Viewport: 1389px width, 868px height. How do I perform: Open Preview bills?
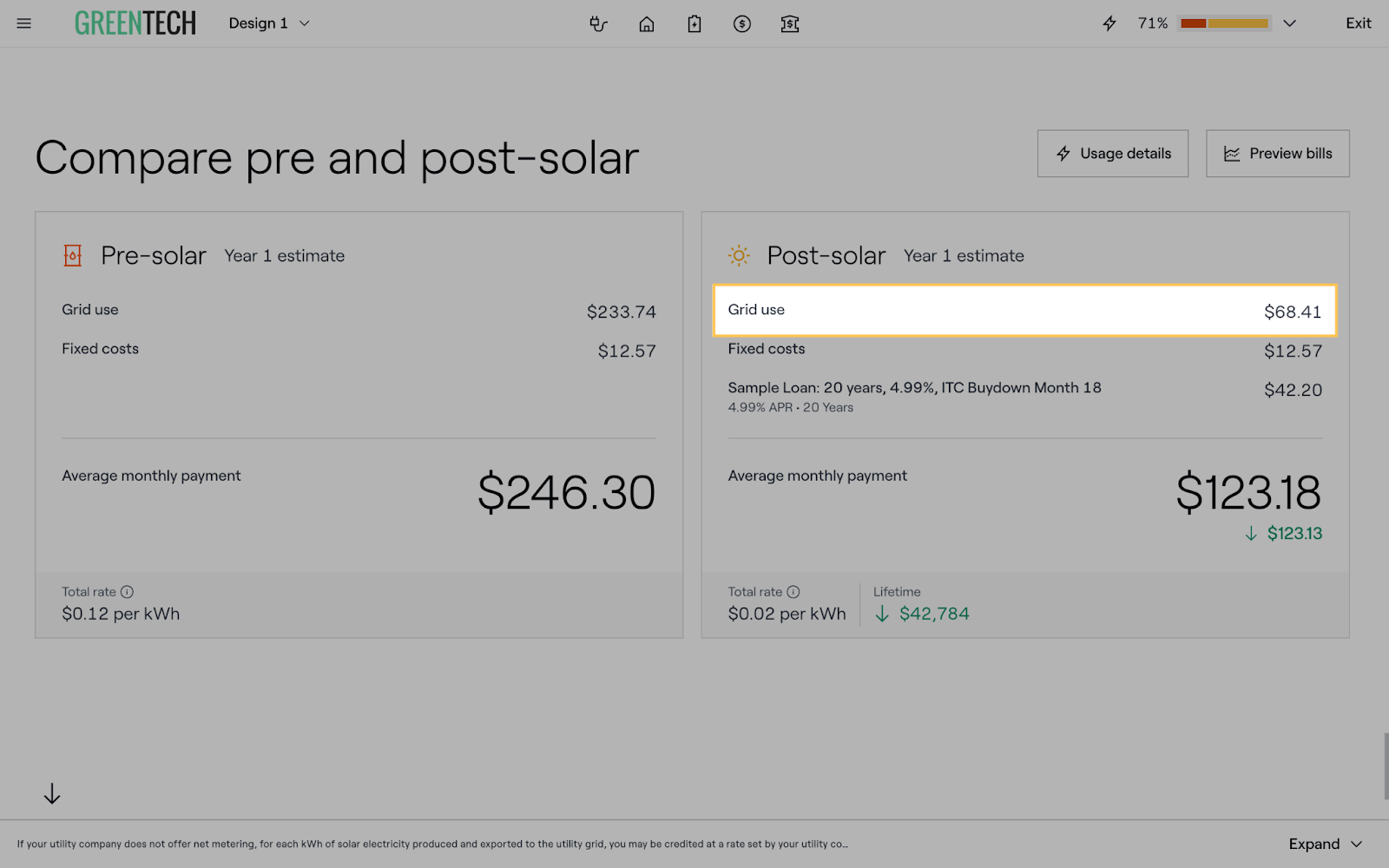coord(1277,154)
